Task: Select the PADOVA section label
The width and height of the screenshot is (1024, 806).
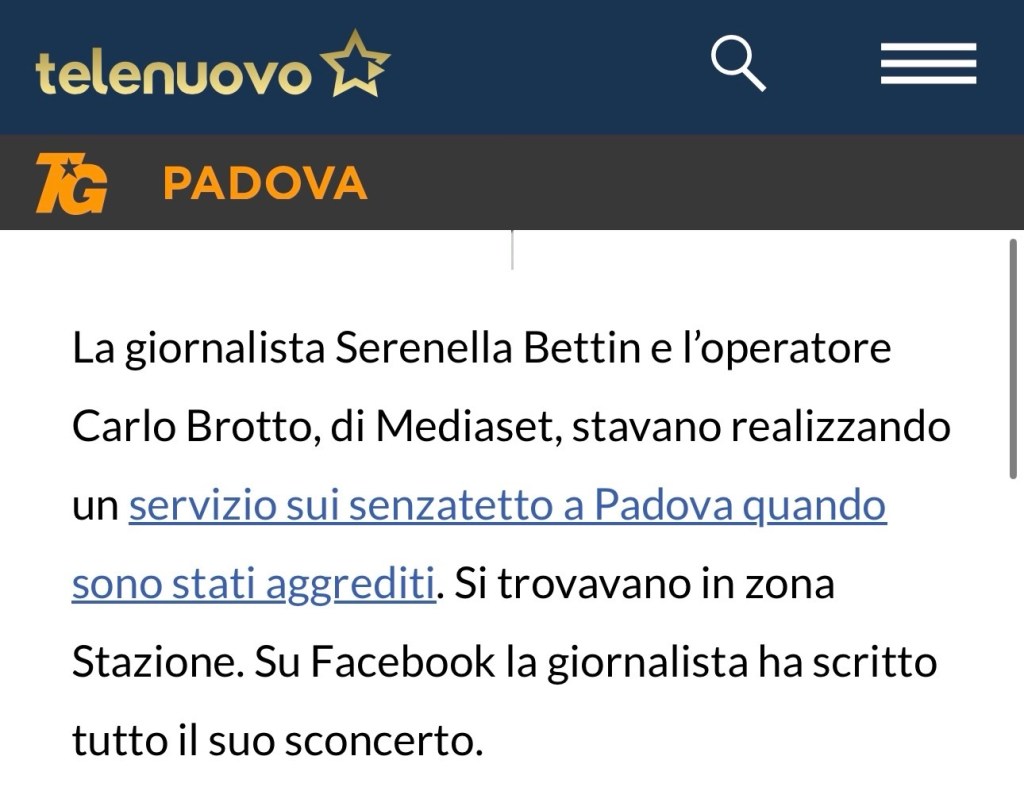Action: point(265,184)
